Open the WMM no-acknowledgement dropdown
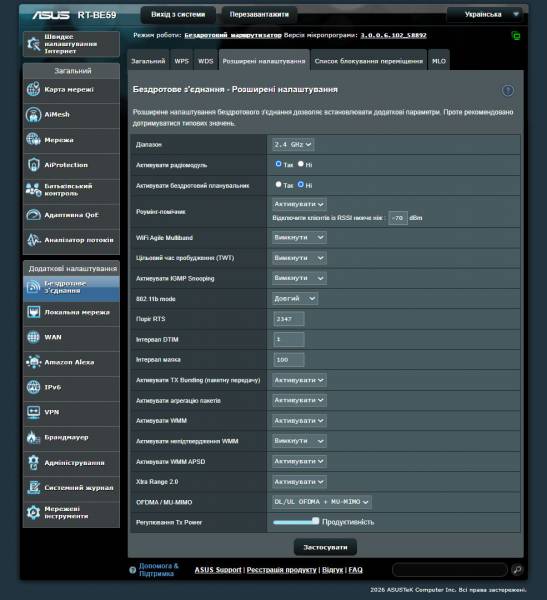This screenshot has width=547, height=600. pyautogui.click(x=299, y=441)
